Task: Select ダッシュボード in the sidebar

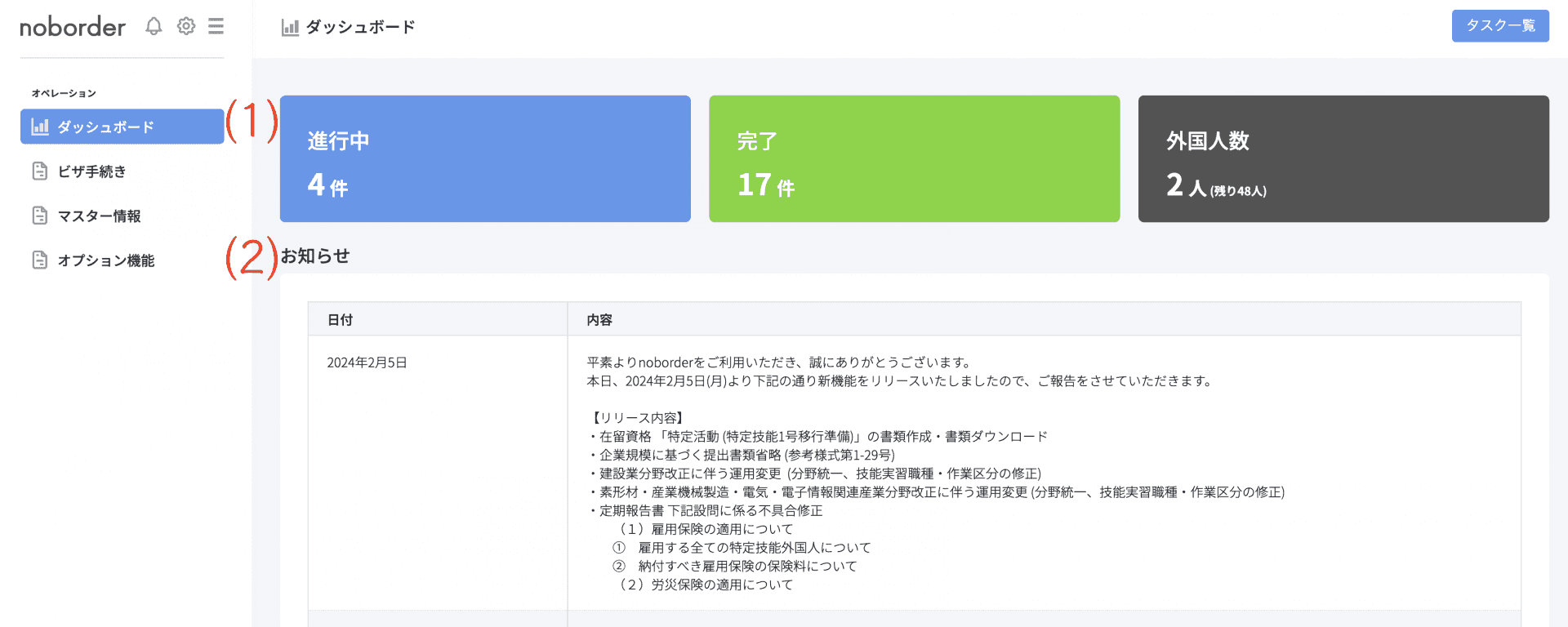Action: click(122, 127)
